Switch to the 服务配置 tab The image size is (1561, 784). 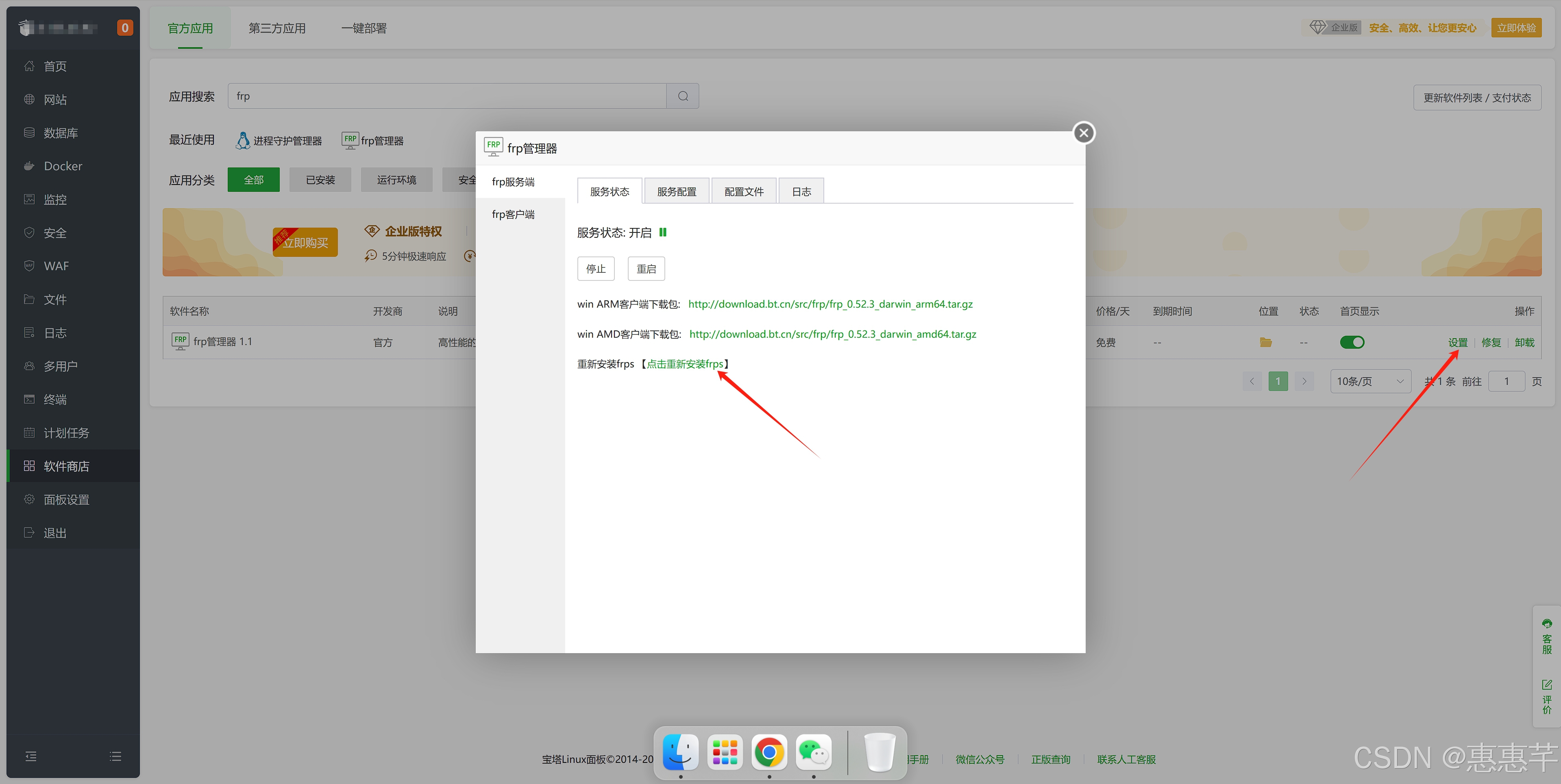(x=676, y=191)
